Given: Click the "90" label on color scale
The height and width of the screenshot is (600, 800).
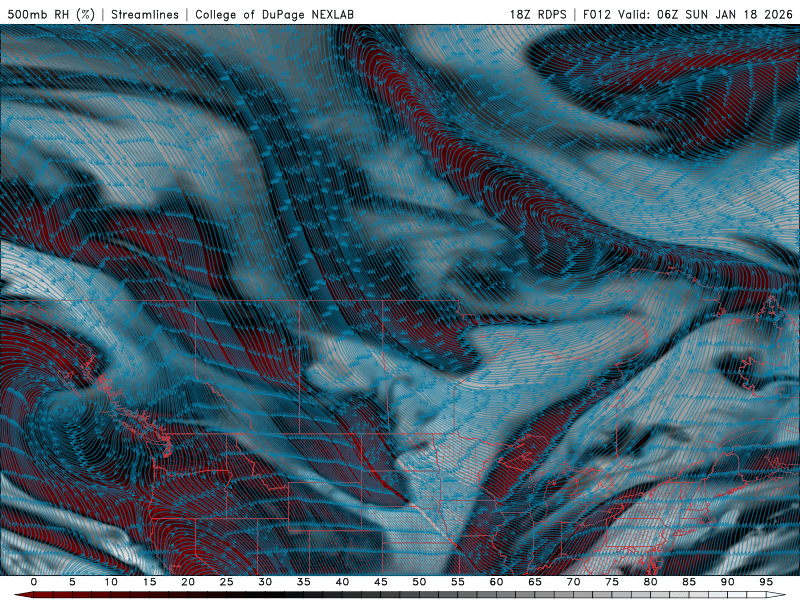Looking at the screenshot, I should [x=728, y=582].
